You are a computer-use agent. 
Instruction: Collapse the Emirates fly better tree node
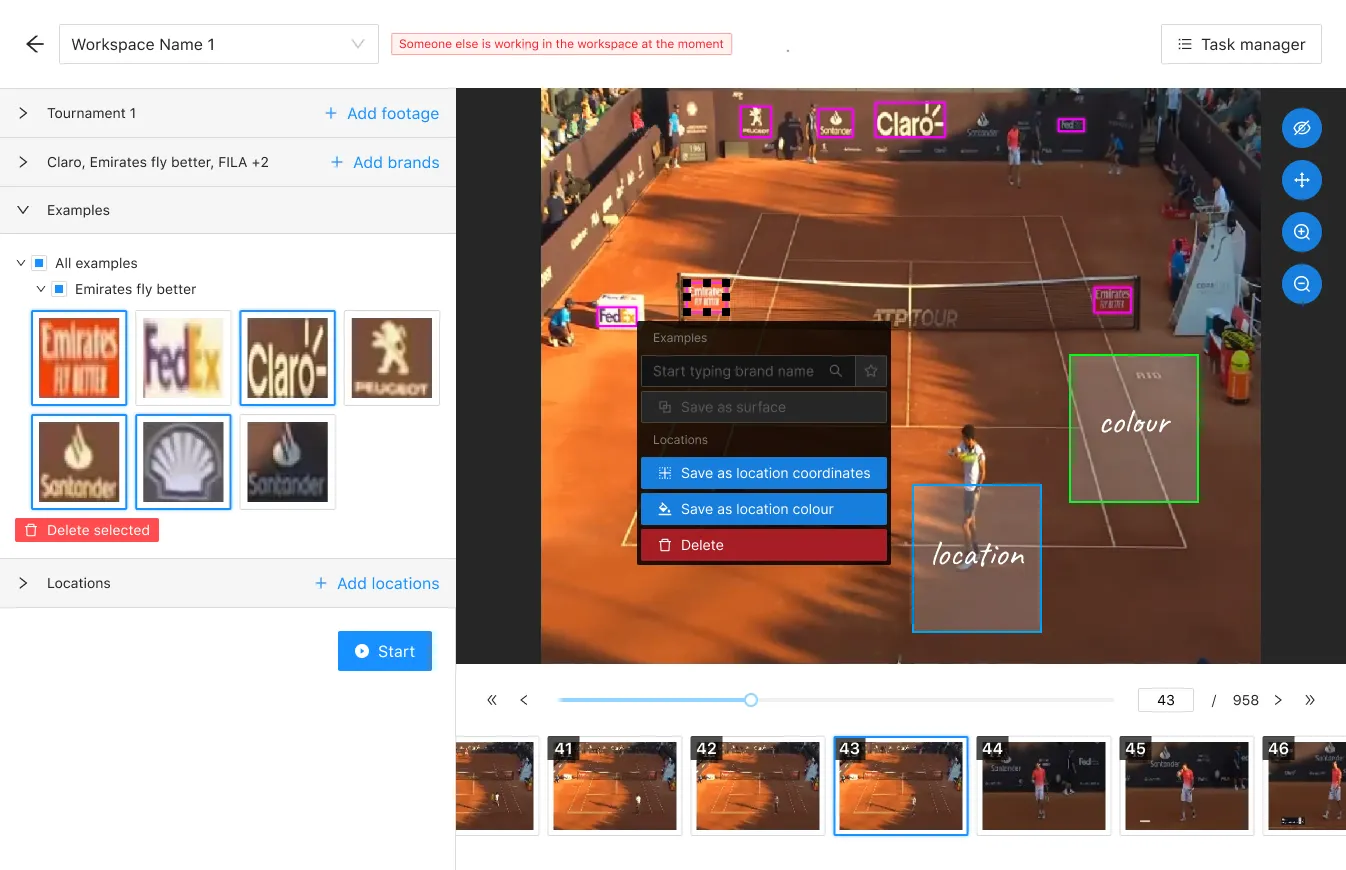pos(41,289)
